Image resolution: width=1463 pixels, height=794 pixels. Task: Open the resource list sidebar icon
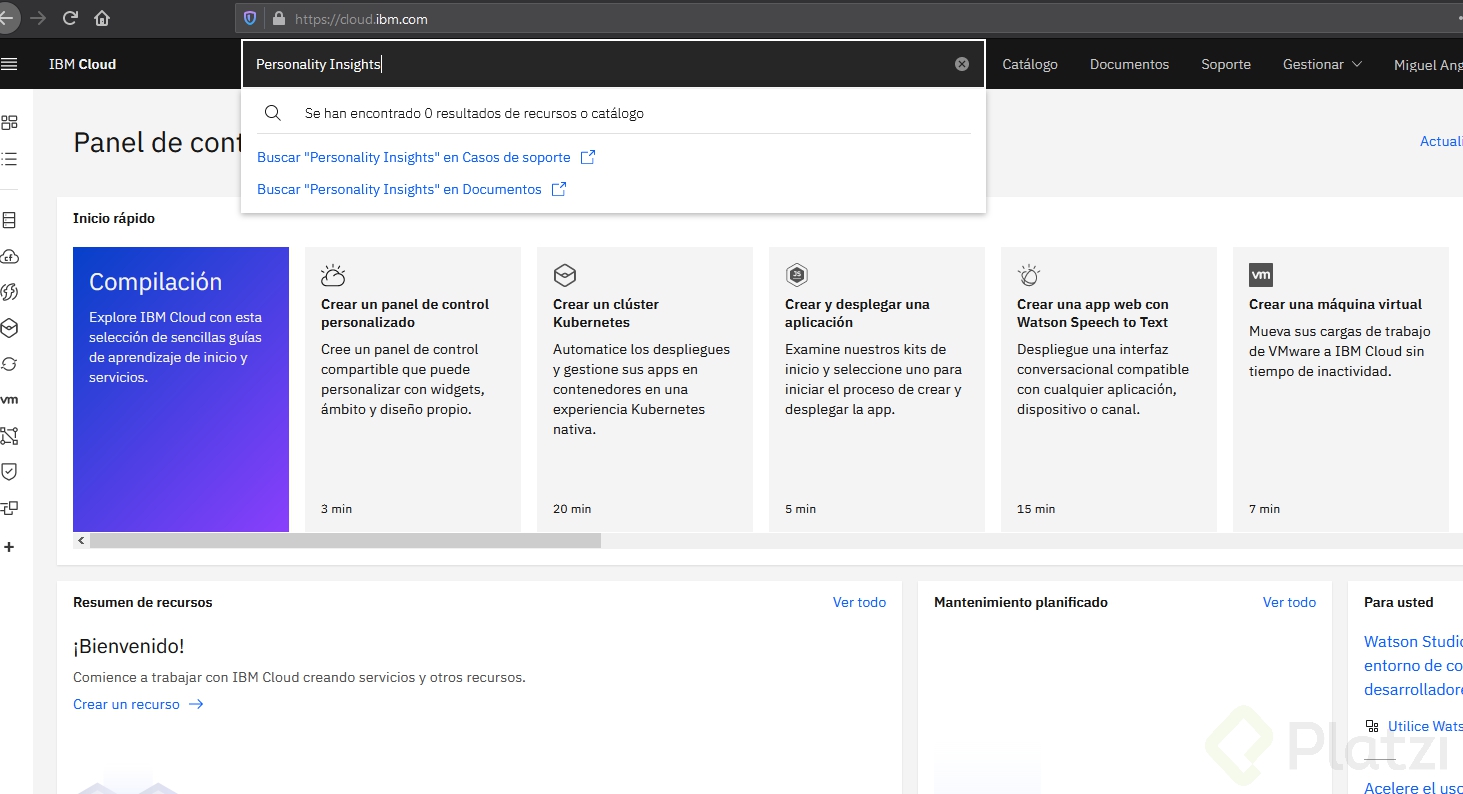click(x=10, y=159)
